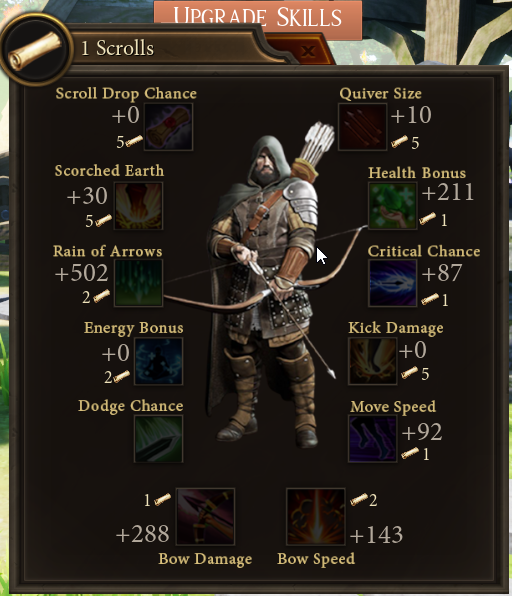Click the Rain of Arrows label
The image size is (512, 596).
click(108, 251)
